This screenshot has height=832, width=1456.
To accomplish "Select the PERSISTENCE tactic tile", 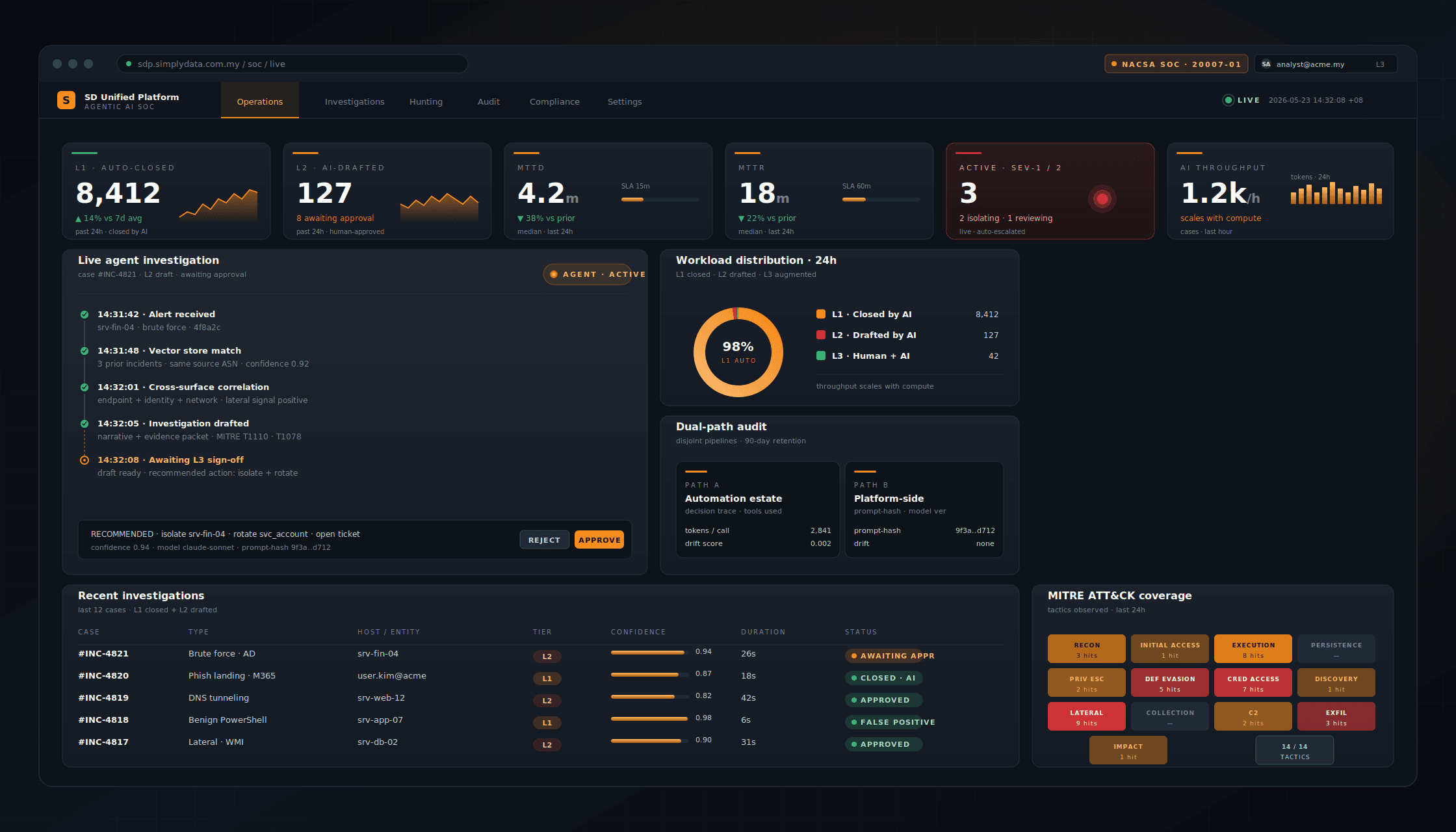I will (1336, 649).
